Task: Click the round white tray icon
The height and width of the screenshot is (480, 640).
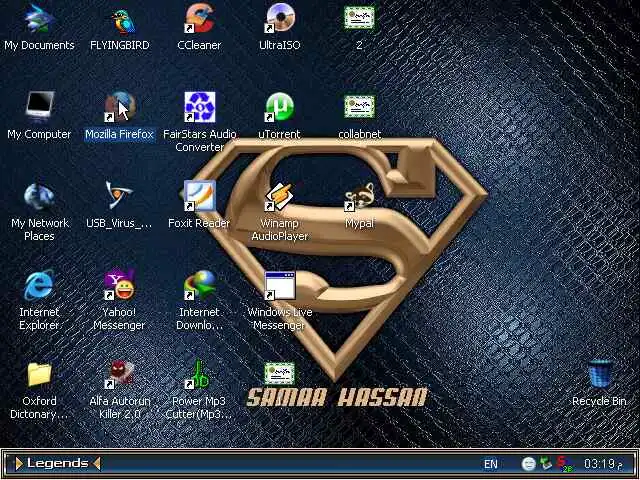Action: click(x=529, y=464)
